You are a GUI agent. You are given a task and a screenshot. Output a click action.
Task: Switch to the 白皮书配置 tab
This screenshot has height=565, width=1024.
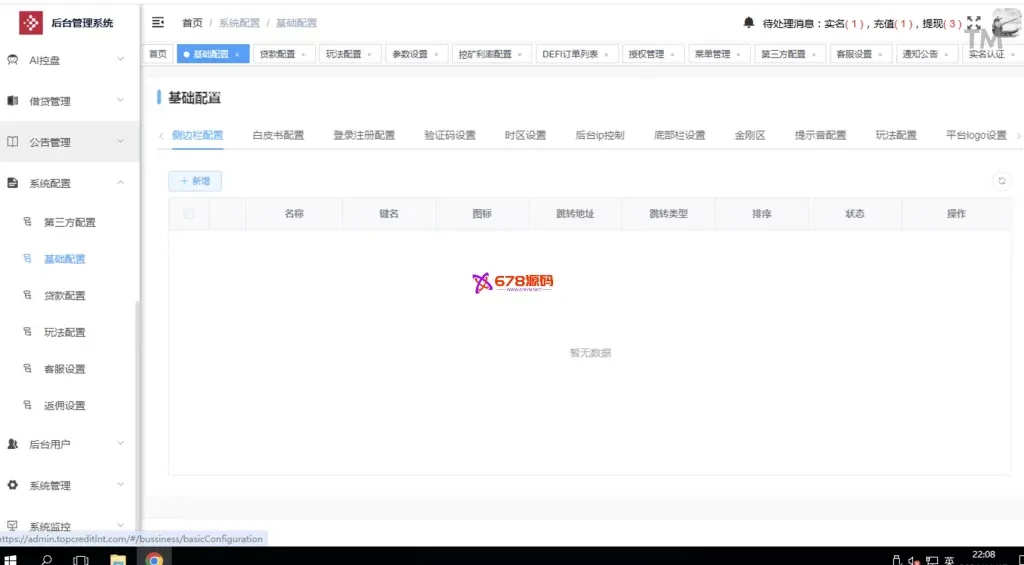[x=278, y=135]
